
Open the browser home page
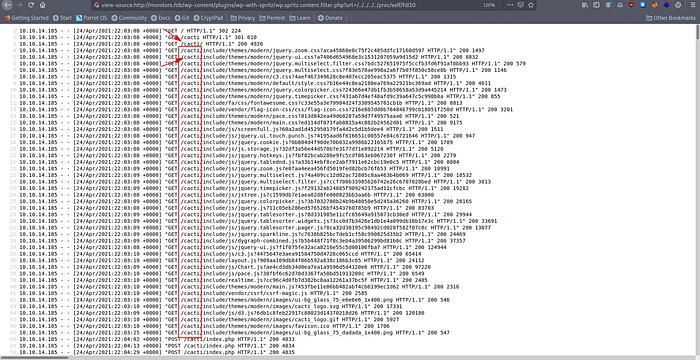(42, 5)
